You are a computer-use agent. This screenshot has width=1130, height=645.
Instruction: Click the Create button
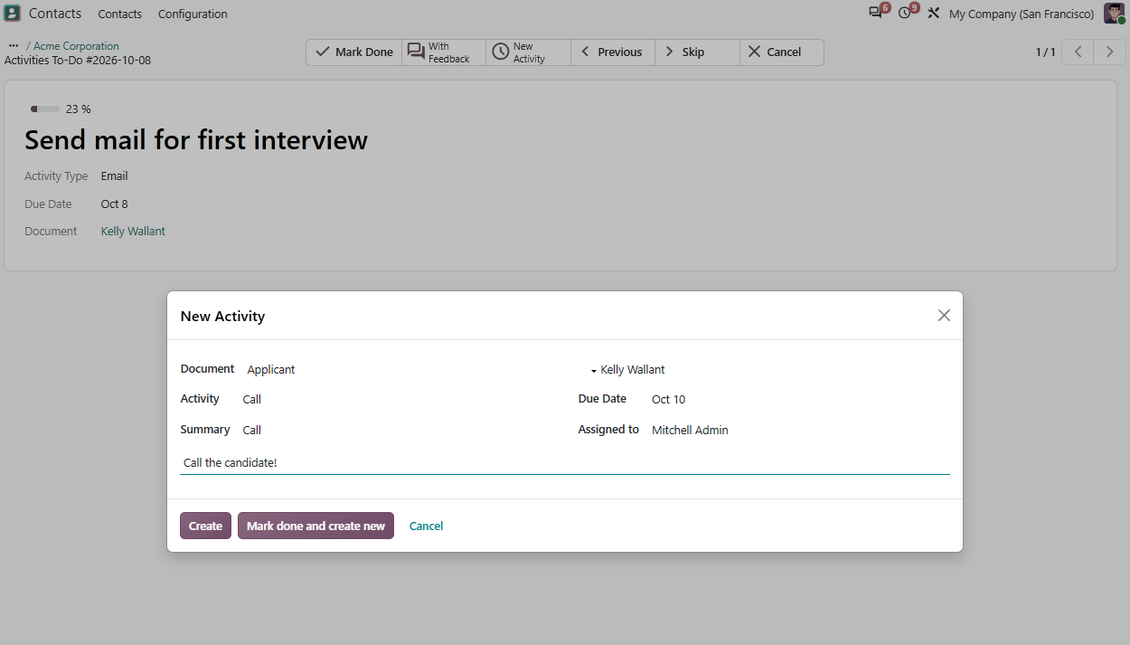coord(205,525)
